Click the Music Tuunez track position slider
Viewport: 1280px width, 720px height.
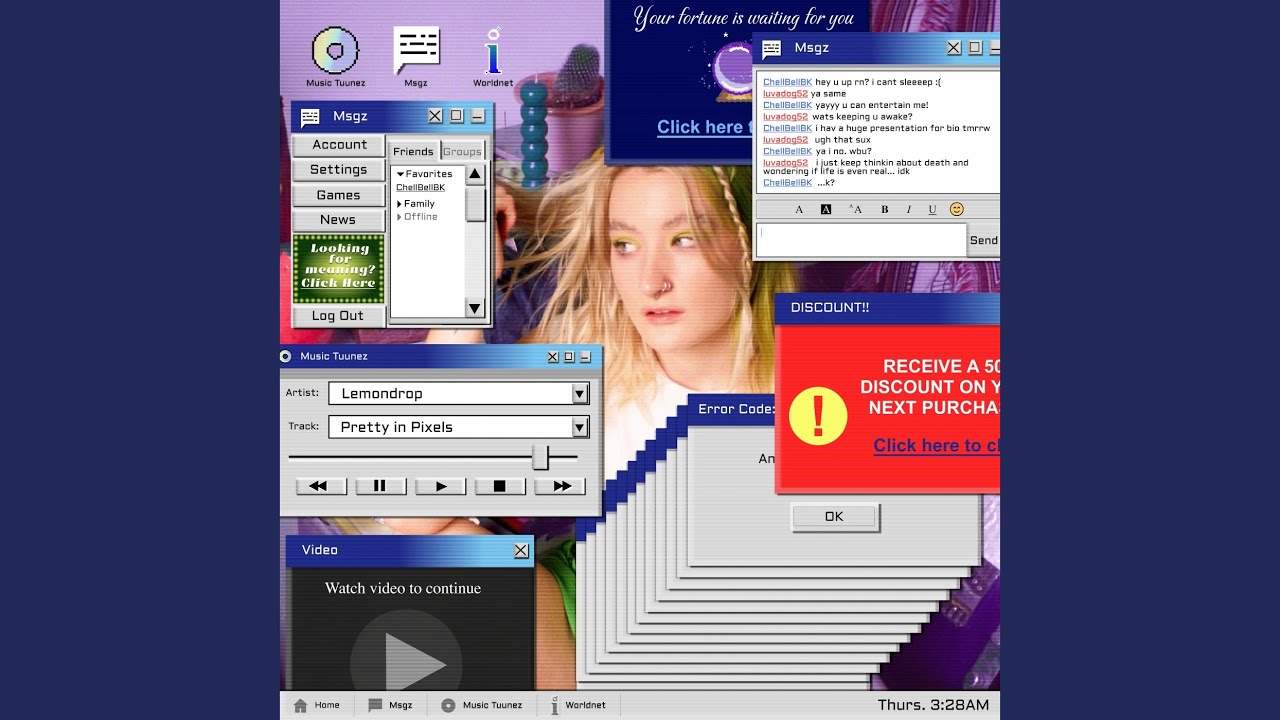coord(540,457)
